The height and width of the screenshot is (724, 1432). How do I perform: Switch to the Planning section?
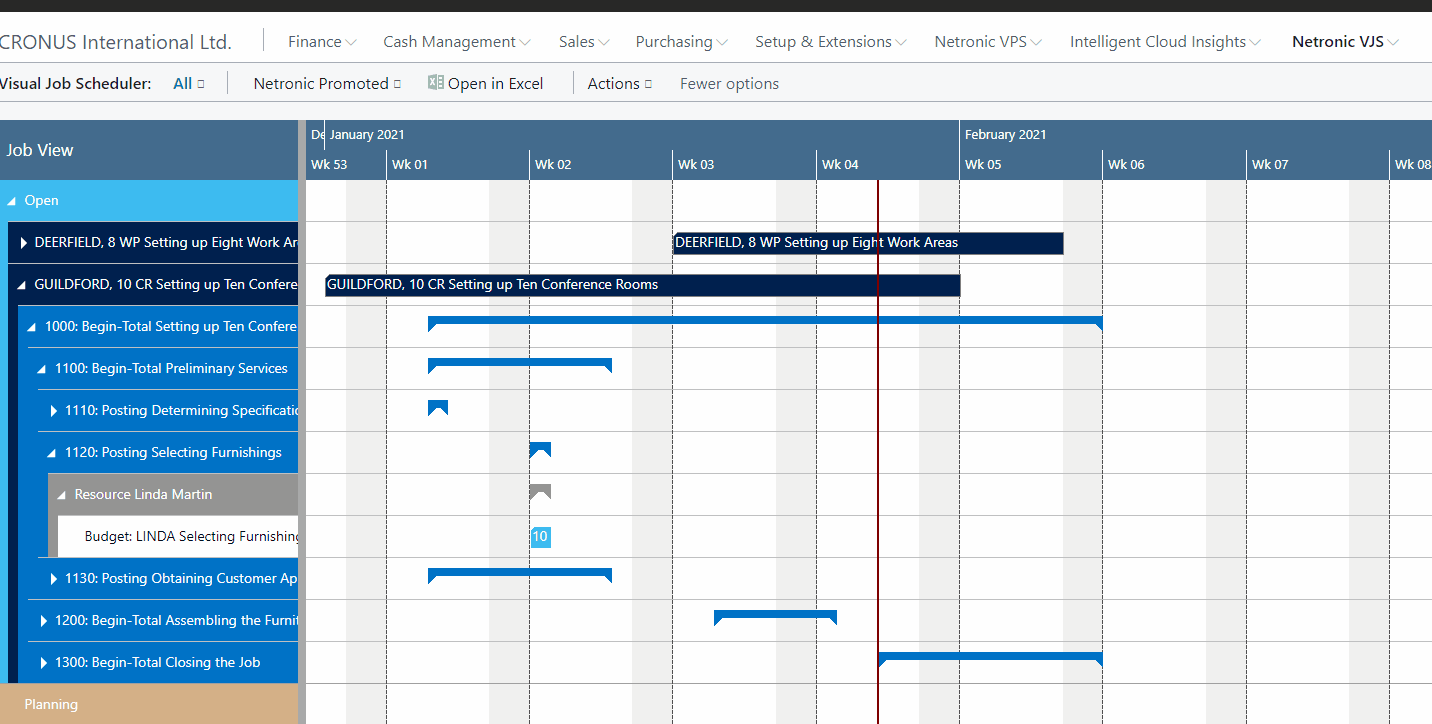(x=50, y=704)
